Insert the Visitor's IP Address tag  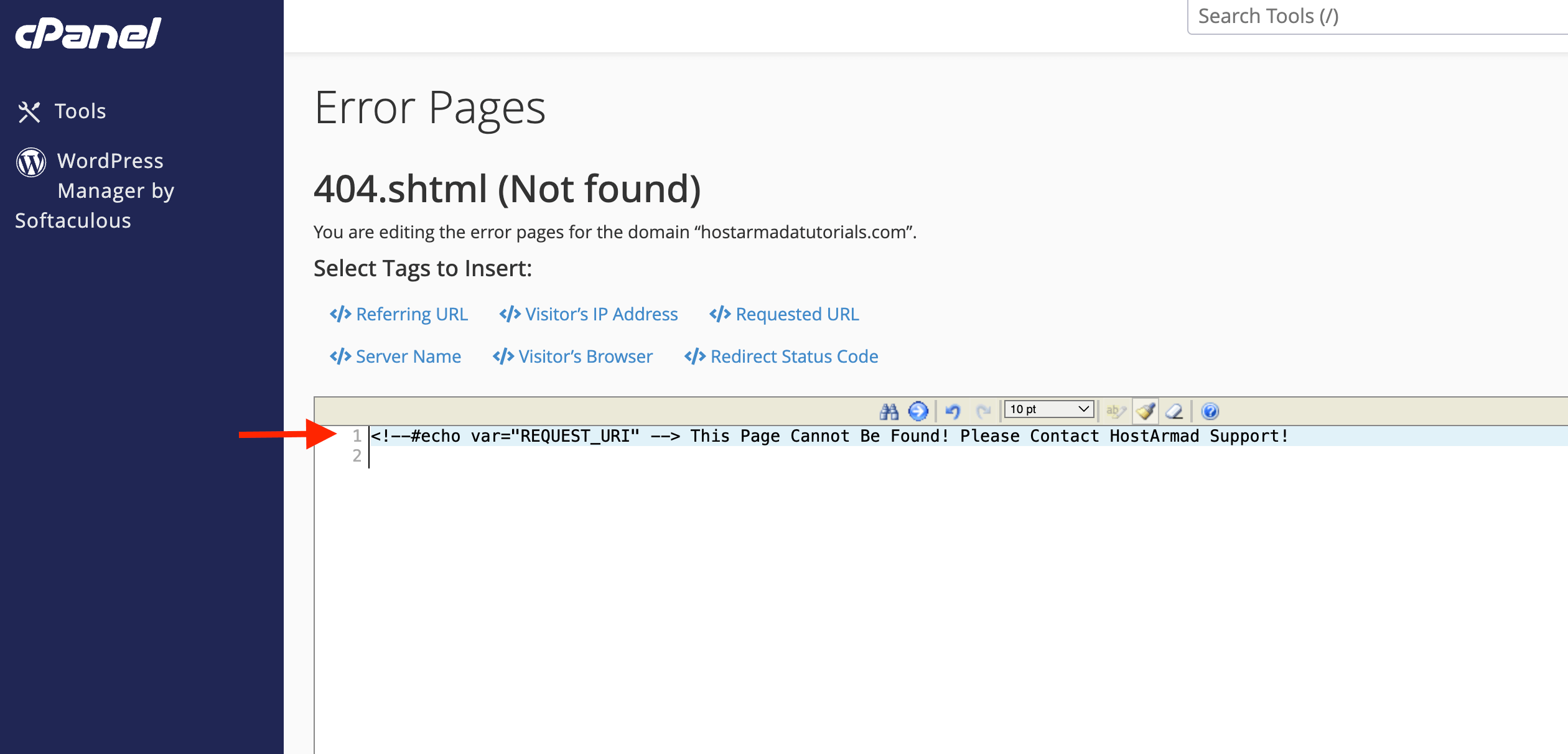click(589, 314)
